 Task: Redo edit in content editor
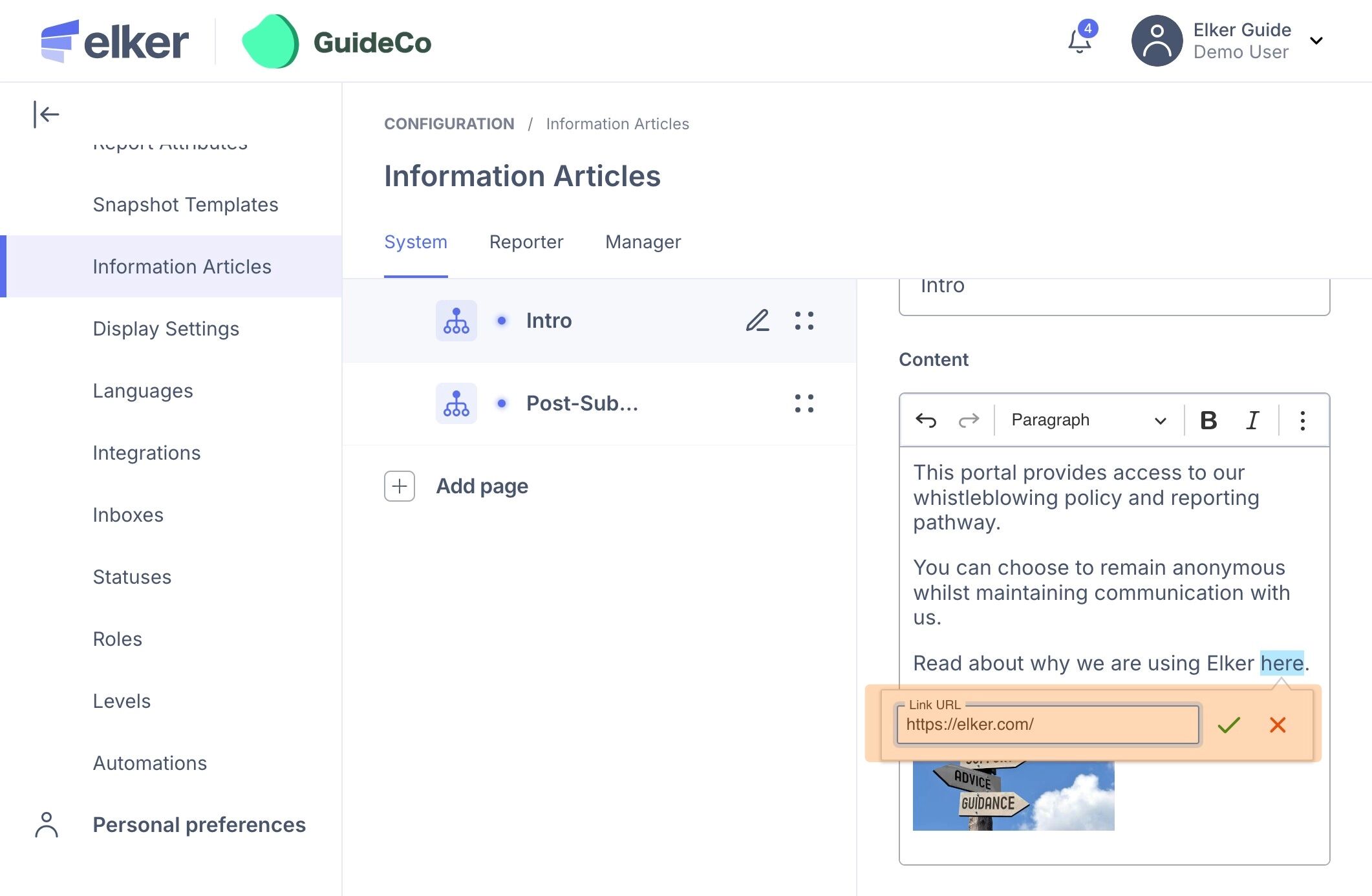(x=968, y=420)
